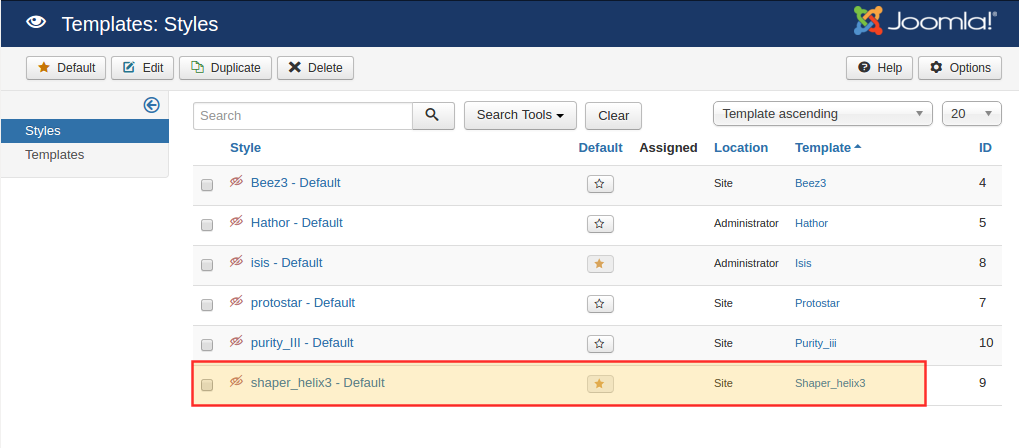1019x448 pixels.
Task: Click the Duplicate toolbar button
Action: click(x=226, y=68)
